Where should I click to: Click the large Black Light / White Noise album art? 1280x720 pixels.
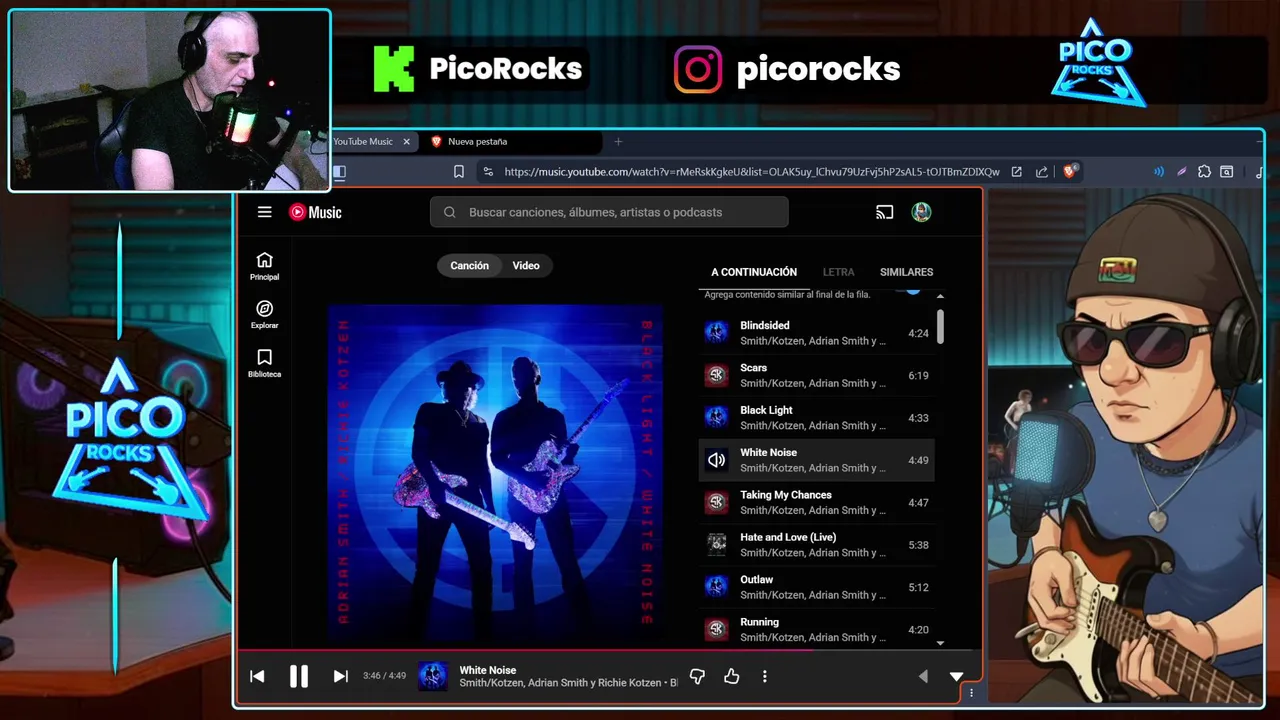[x=496, y=471]
